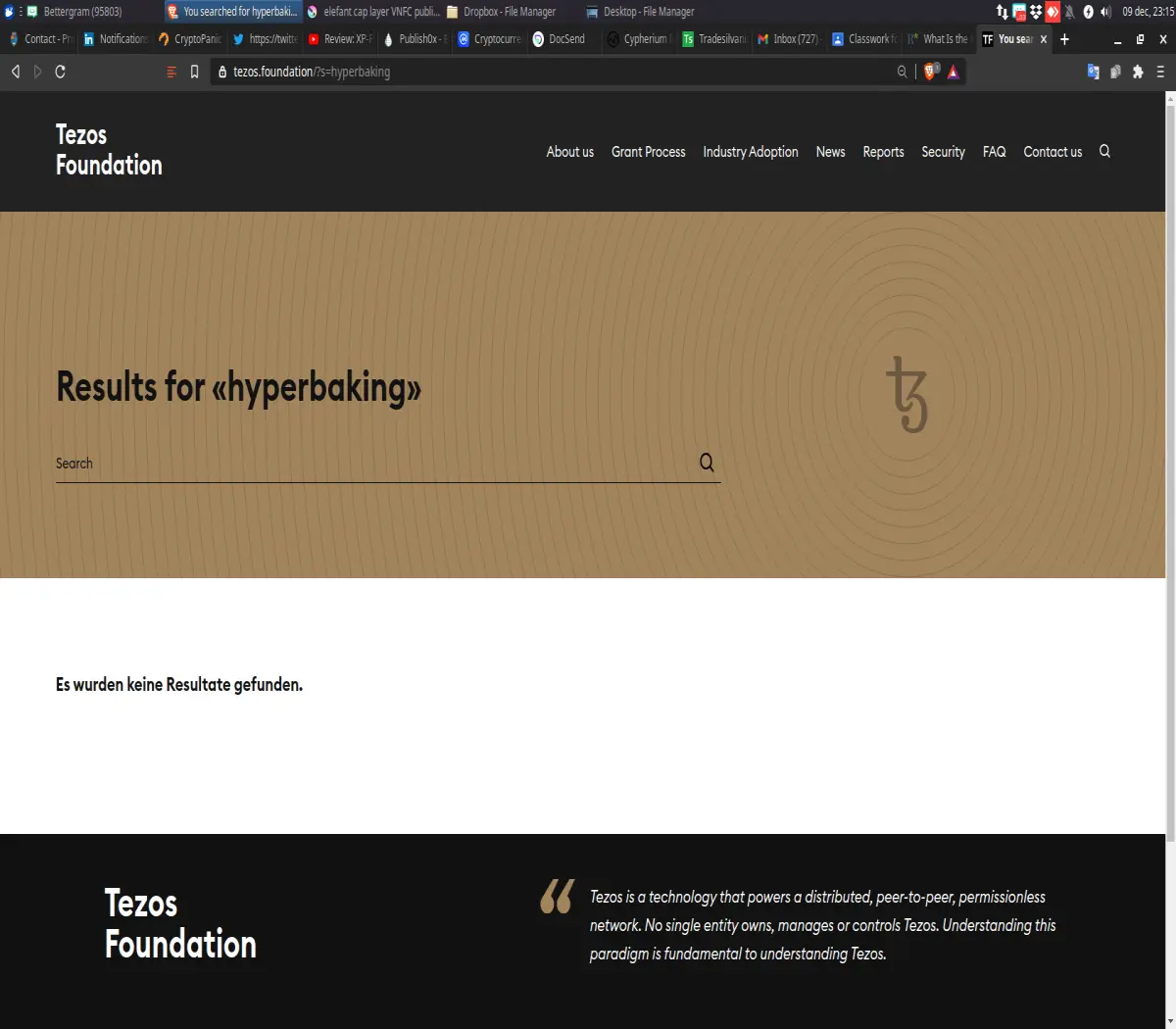This screenshot has height=1029, width=1176.
Task: Switch to the 'elefant cap layer VNFC' taskbar window
Action: point(372,12)
